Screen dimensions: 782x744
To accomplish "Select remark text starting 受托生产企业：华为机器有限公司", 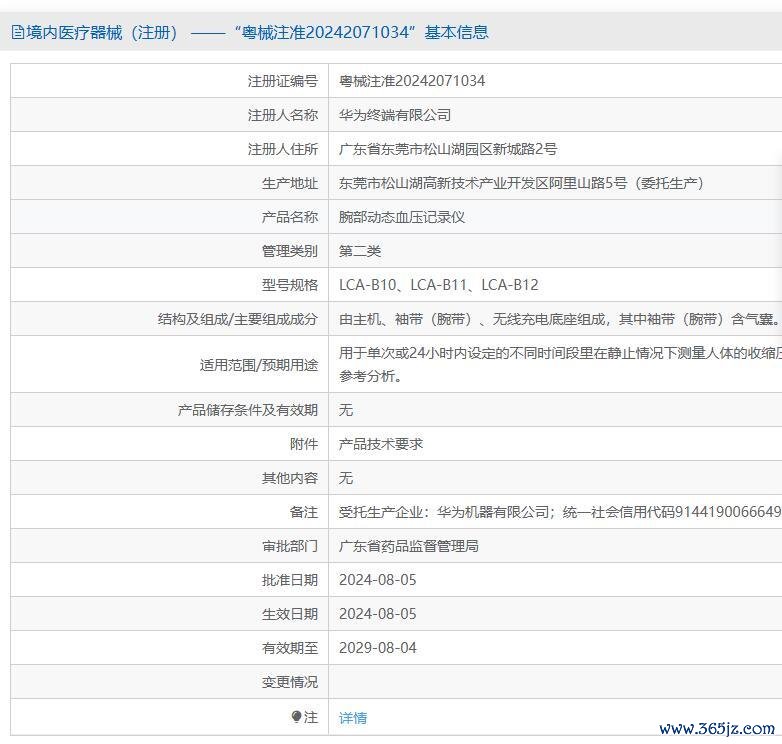I will click(x=560, y=512).
